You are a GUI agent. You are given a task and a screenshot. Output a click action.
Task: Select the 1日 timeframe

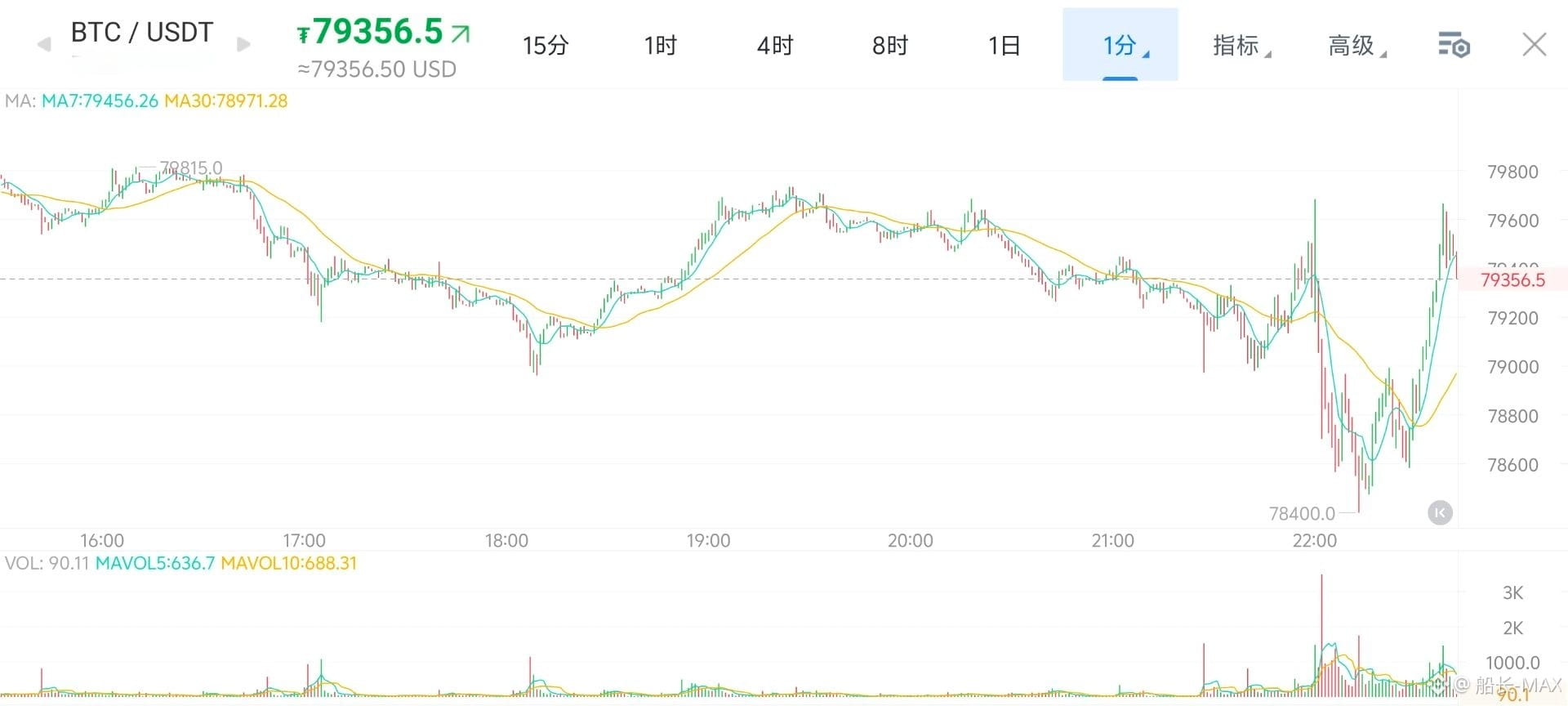click(x=1004, y=45)
